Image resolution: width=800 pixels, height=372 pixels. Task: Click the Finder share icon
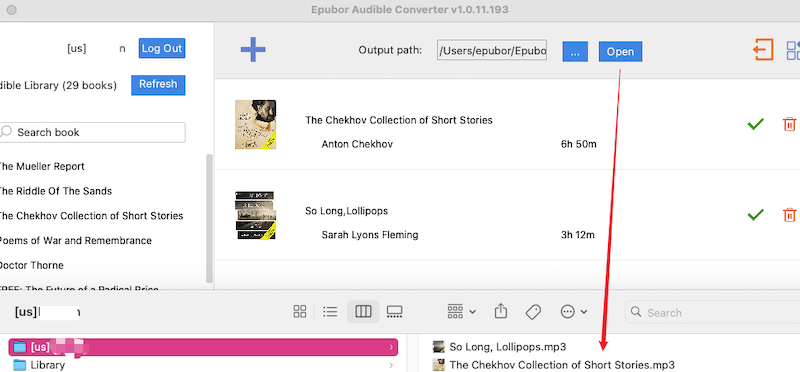pyautogui.click(x=501, y=311)
